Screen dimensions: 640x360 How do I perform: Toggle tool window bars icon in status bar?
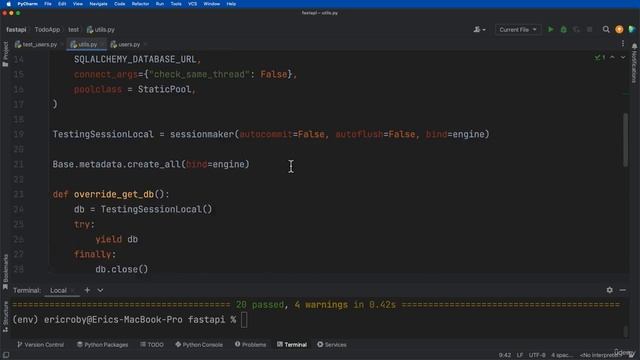tap(6, 355)
